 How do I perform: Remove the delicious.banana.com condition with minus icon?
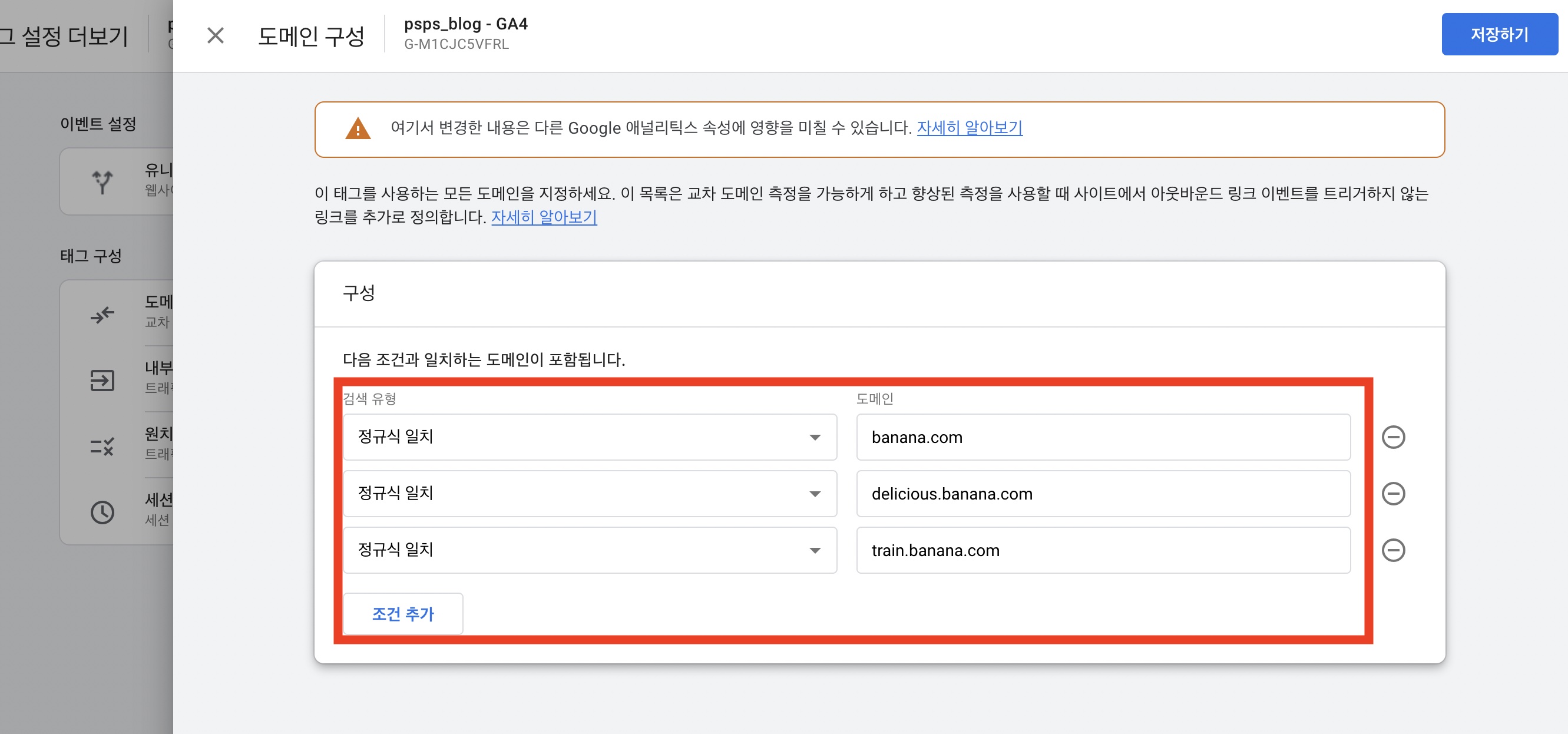point(1392,494)
